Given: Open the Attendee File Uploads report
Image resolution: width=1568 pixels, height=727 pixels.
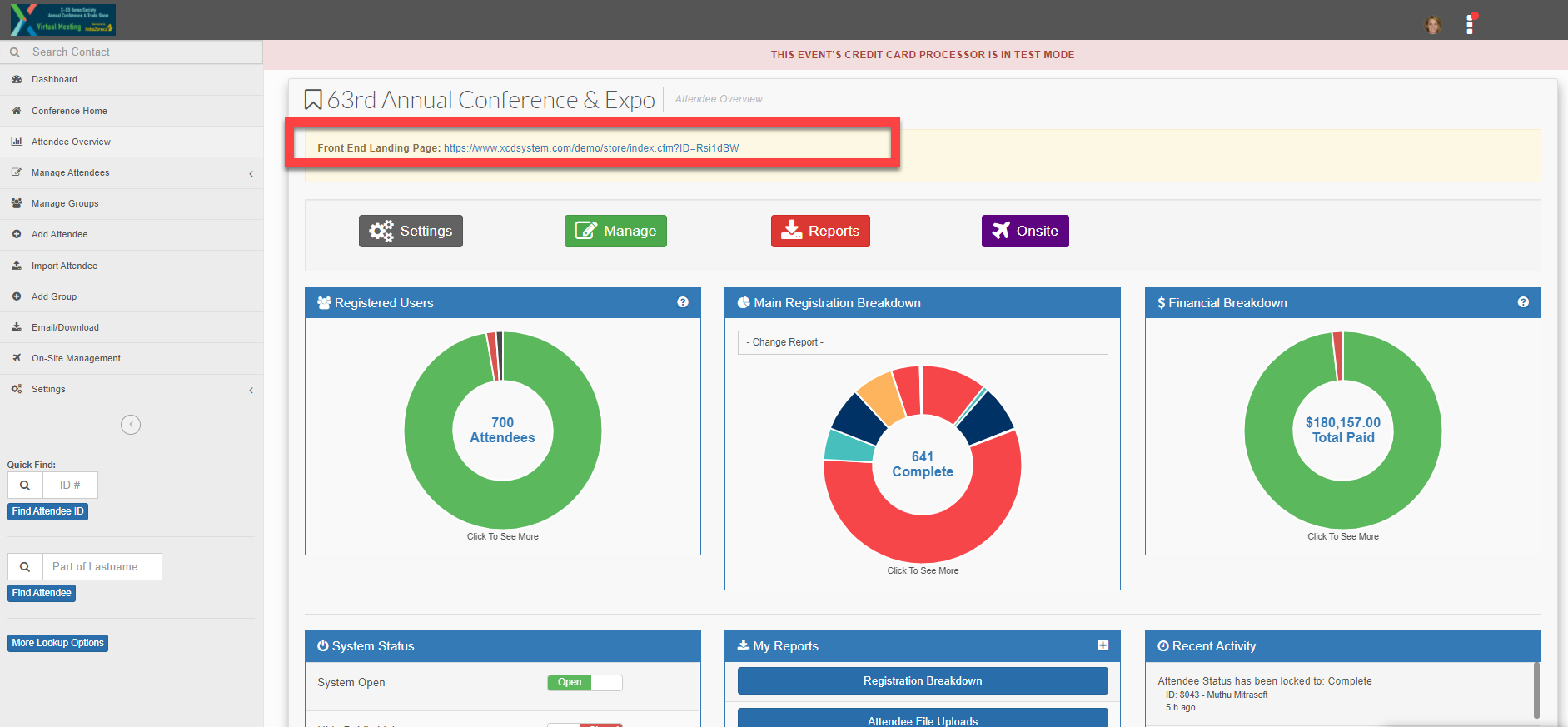Looking at the screenshot, I should pos(923,720).
